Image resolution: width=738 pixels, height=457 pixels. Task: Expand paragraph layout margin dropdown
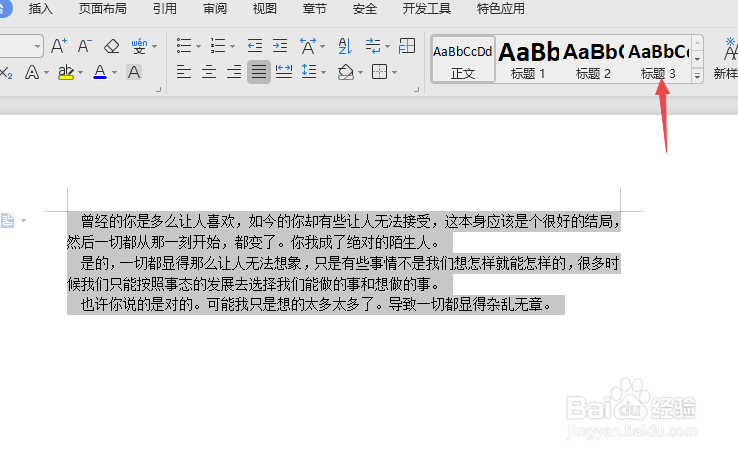coord(23,220)
